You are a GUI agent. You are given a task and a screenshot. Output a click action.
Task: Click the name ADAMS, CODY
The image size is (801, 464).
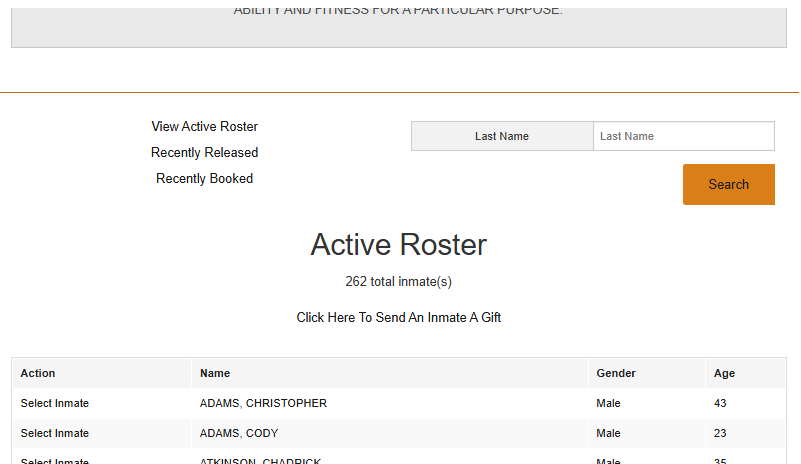point(239,433)
